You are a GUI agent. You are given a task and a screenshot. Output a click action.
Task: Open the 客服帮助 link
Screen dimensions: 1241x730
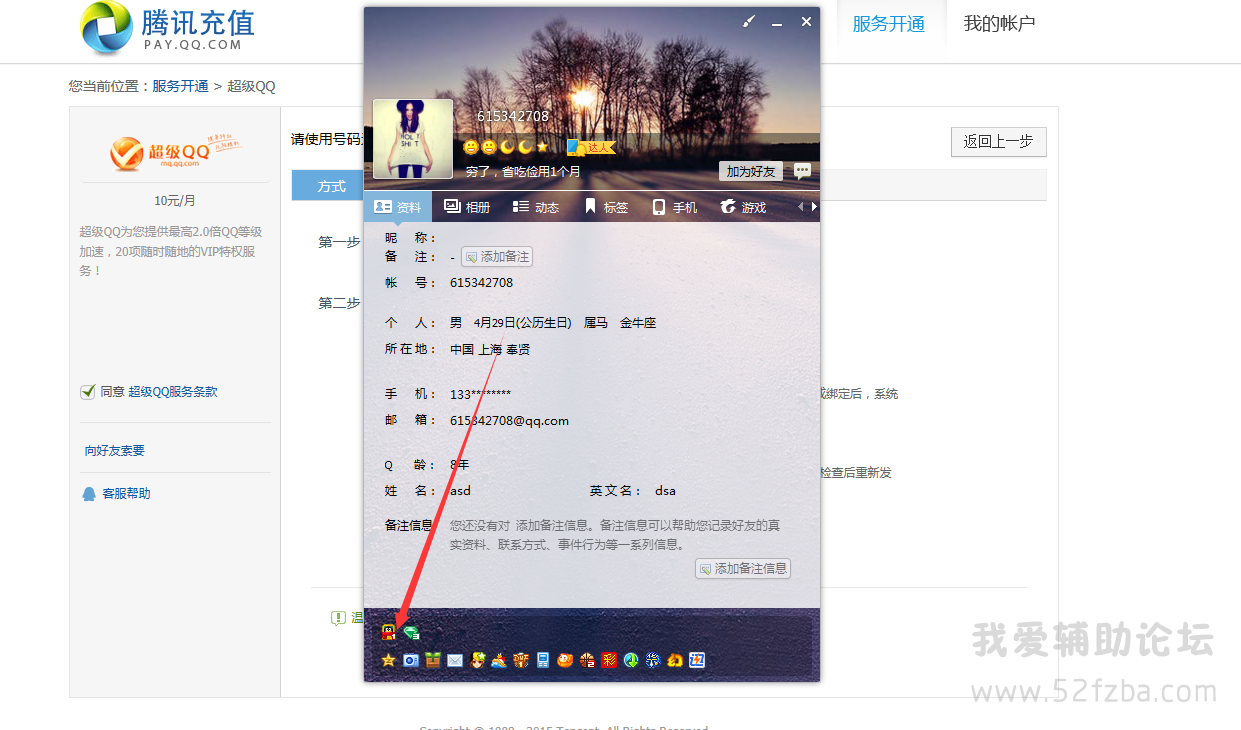(x=126, y=494)
